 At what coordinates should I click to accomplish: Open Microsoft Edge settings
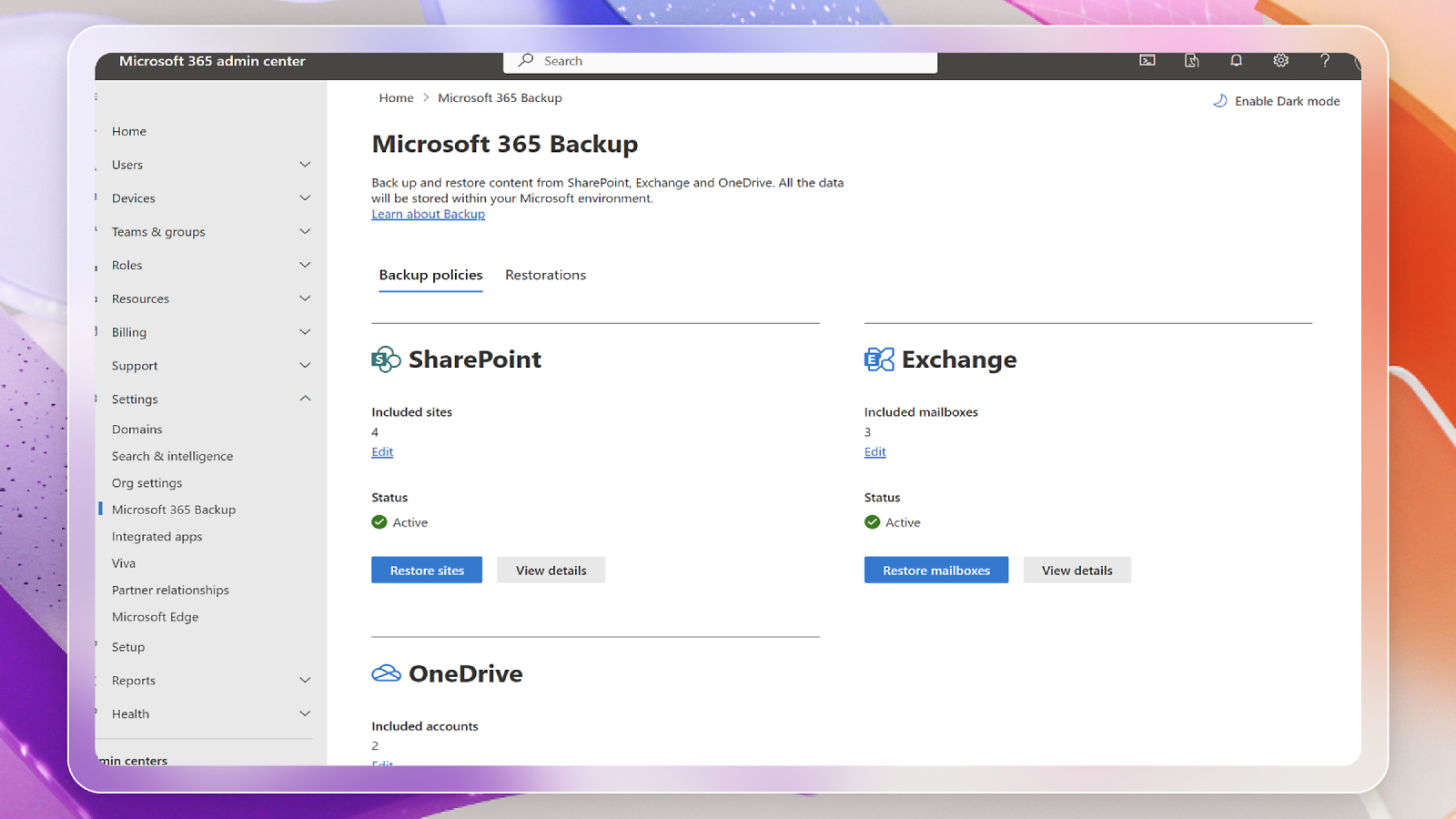tap(155, 617)
